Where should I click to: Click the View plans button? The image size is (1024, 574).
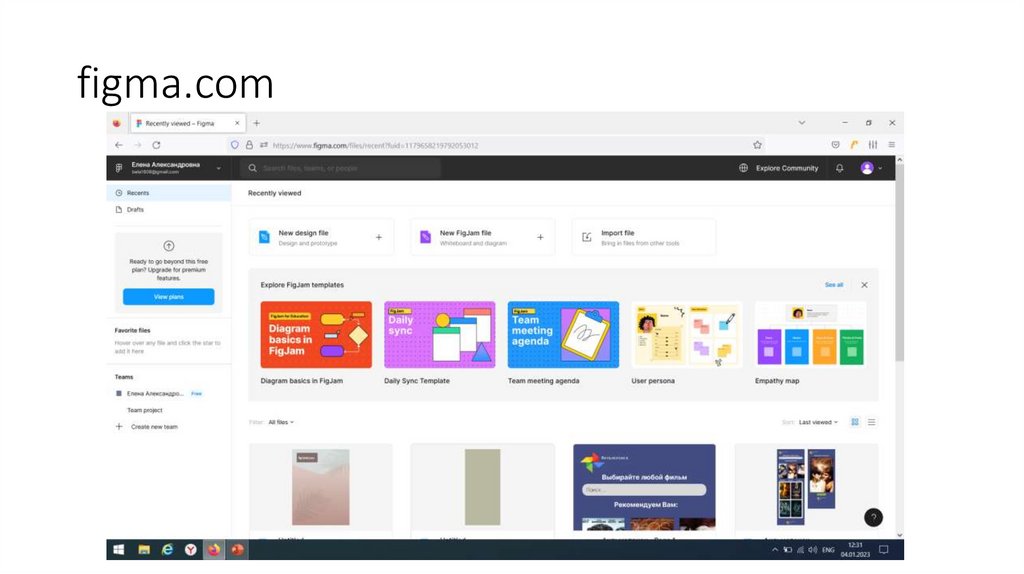(168, 296)
